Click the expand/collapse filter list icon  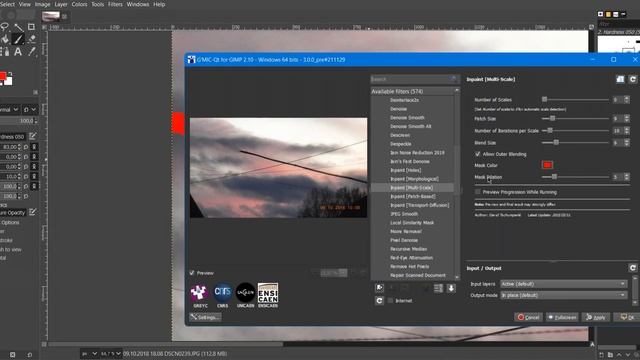[438, 288]
